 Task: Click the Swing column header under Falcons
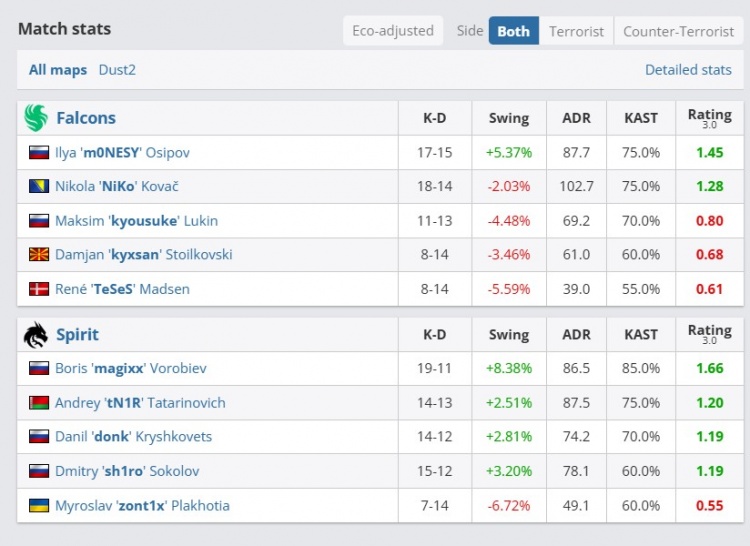tap(508, 118)
